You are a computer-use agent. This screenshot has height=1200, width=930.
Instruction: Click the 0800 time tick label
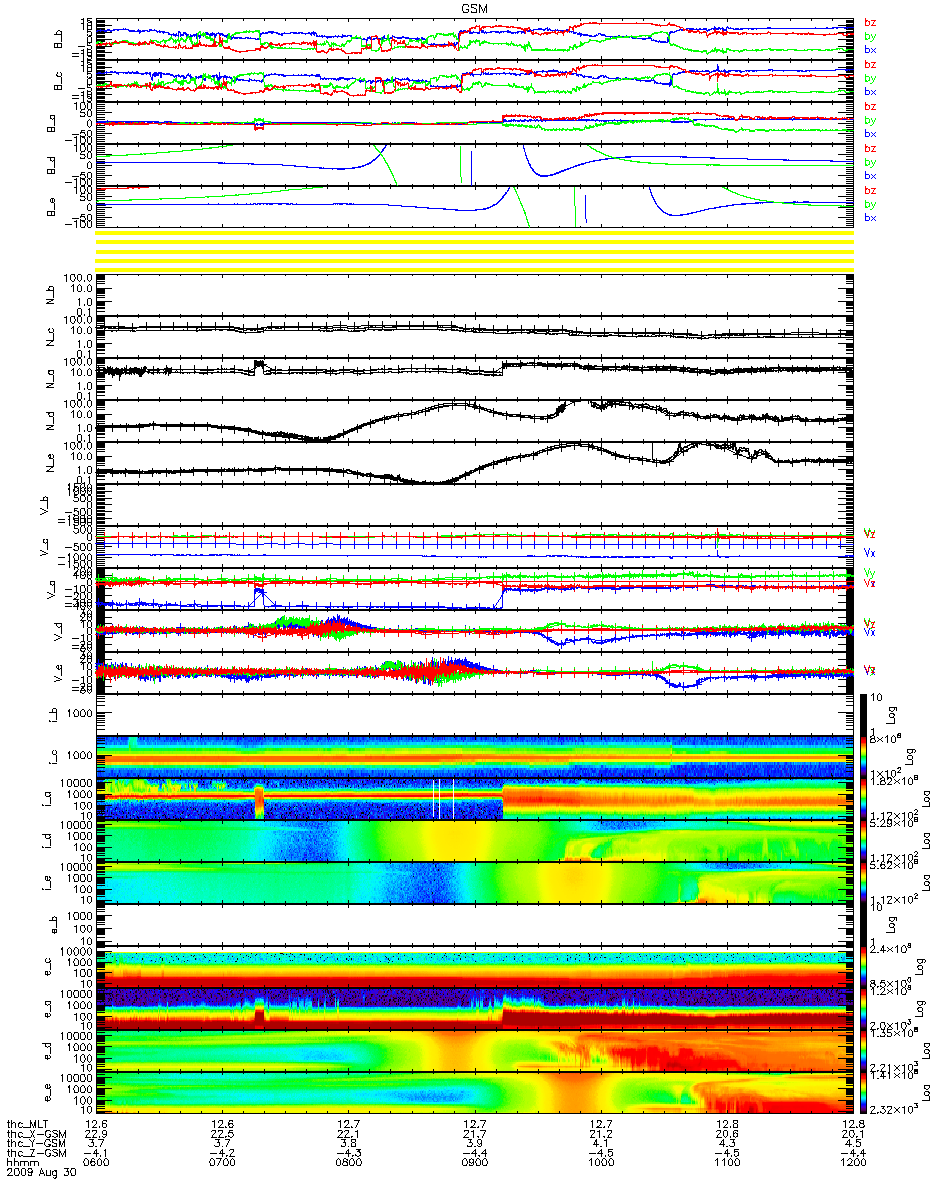[x=348, y=1164]
